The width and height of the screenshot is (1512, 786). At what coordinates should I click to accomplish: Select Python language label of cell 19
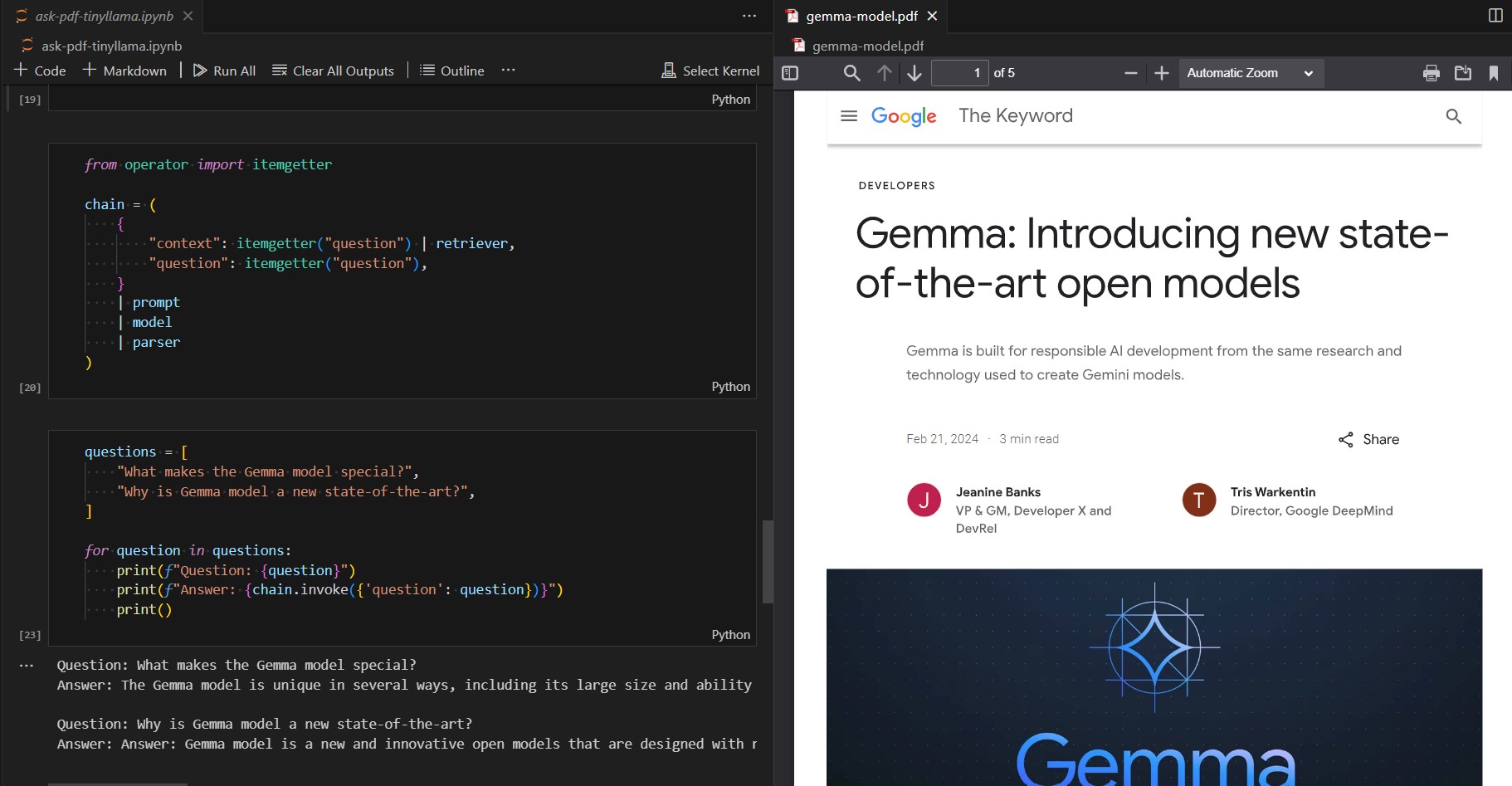coord(730,100)
